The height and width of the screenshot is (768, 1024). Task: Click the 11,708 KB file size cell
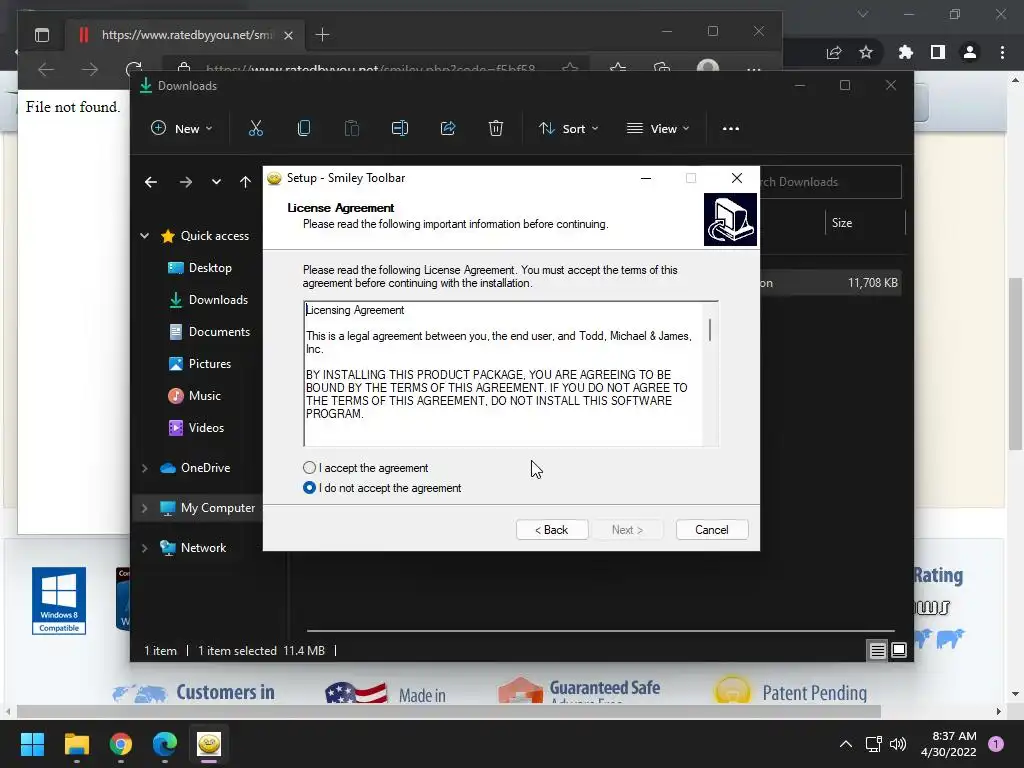[872, 283]
